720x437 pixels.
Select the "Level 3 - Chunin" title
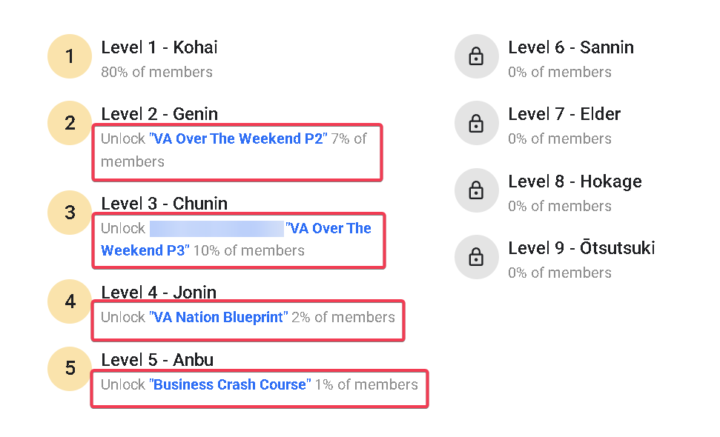164,203
